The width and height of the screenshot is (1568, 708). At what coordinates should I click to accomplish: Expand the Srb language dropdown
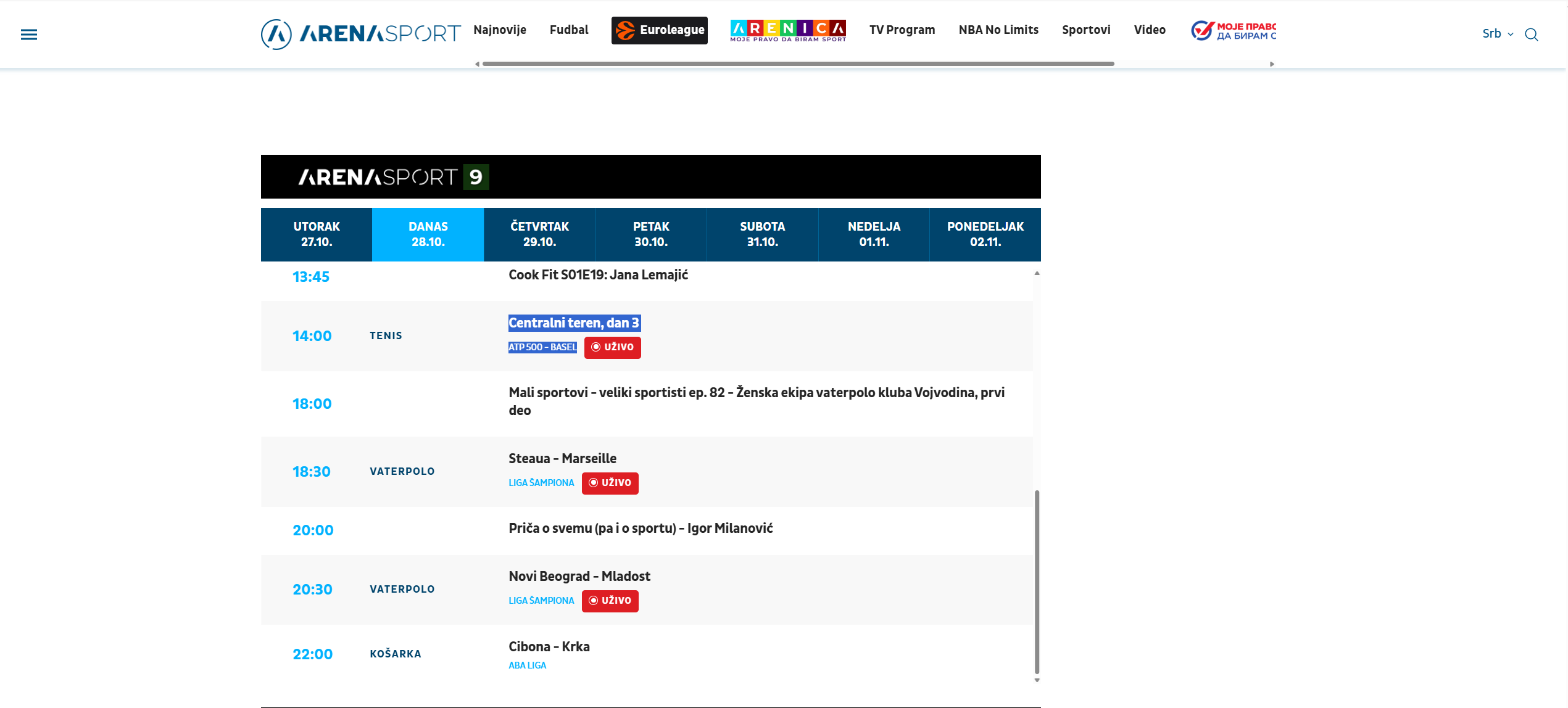point(1498,34)
